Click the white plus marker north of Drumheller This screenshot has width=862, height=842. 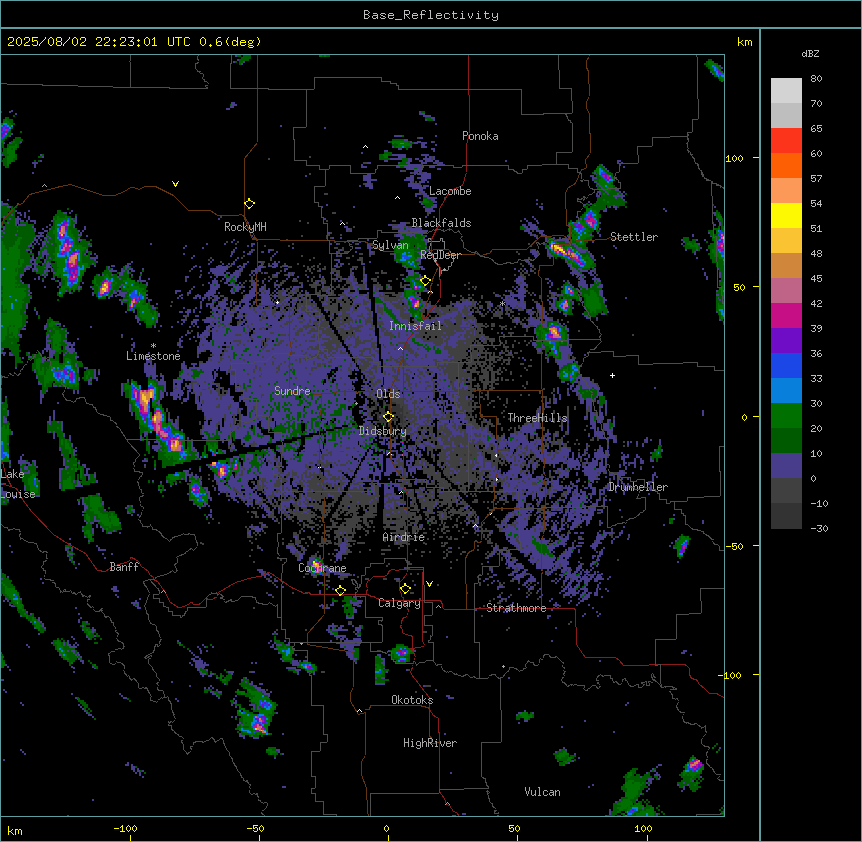(612, 375)
